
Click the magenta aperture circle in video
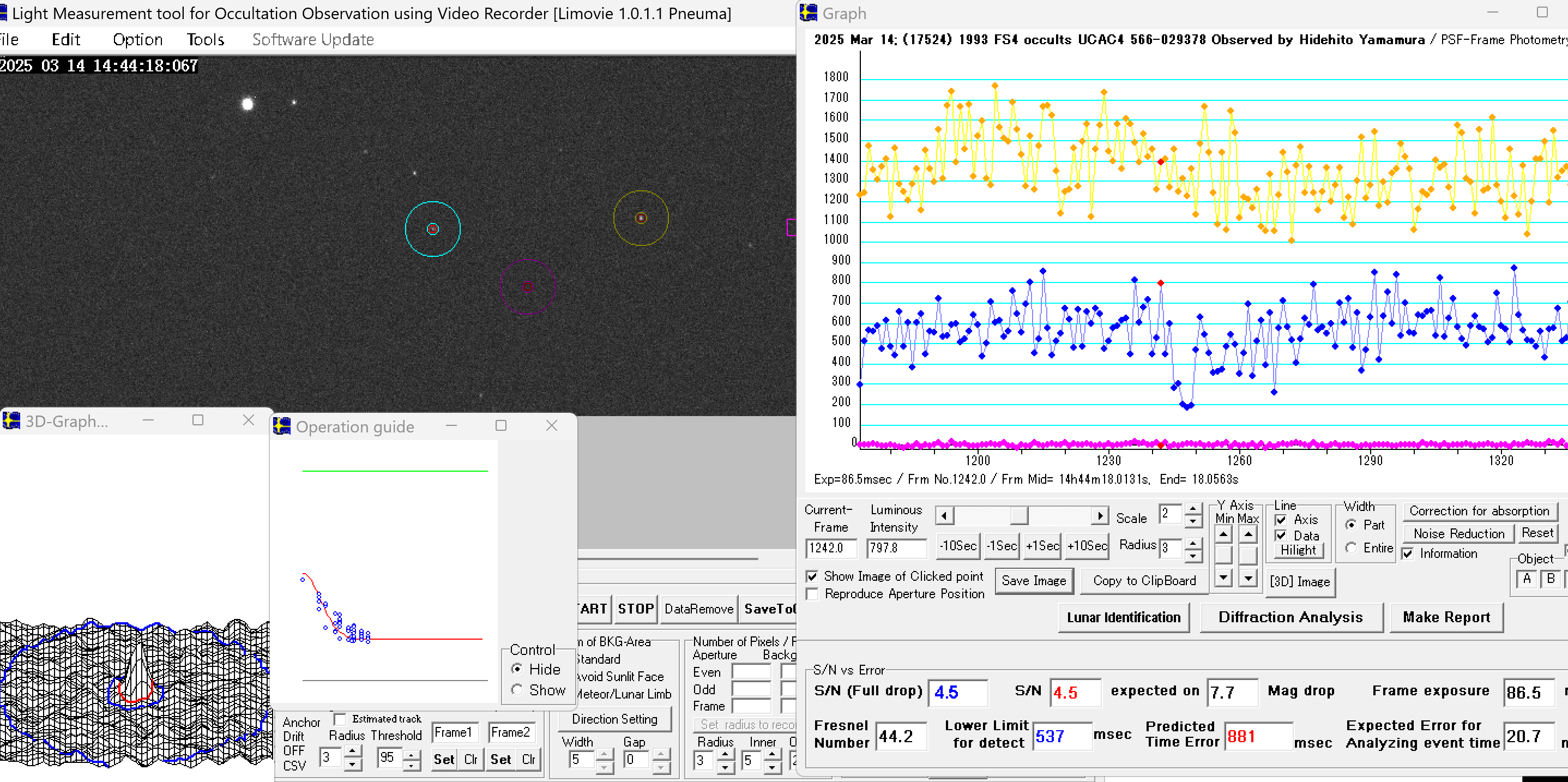click(528, 287)
